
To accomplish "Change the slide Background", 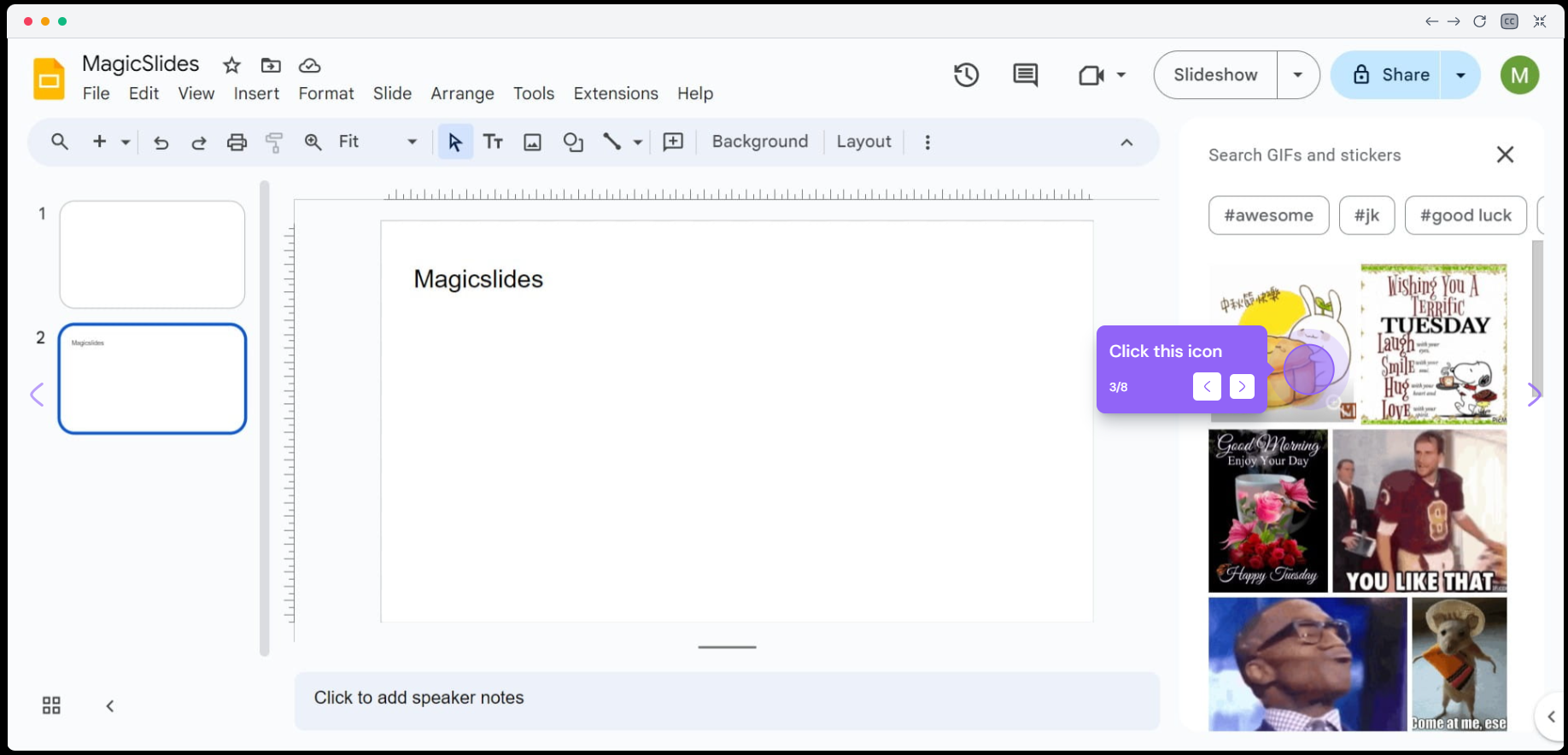I will click(760, 142).
